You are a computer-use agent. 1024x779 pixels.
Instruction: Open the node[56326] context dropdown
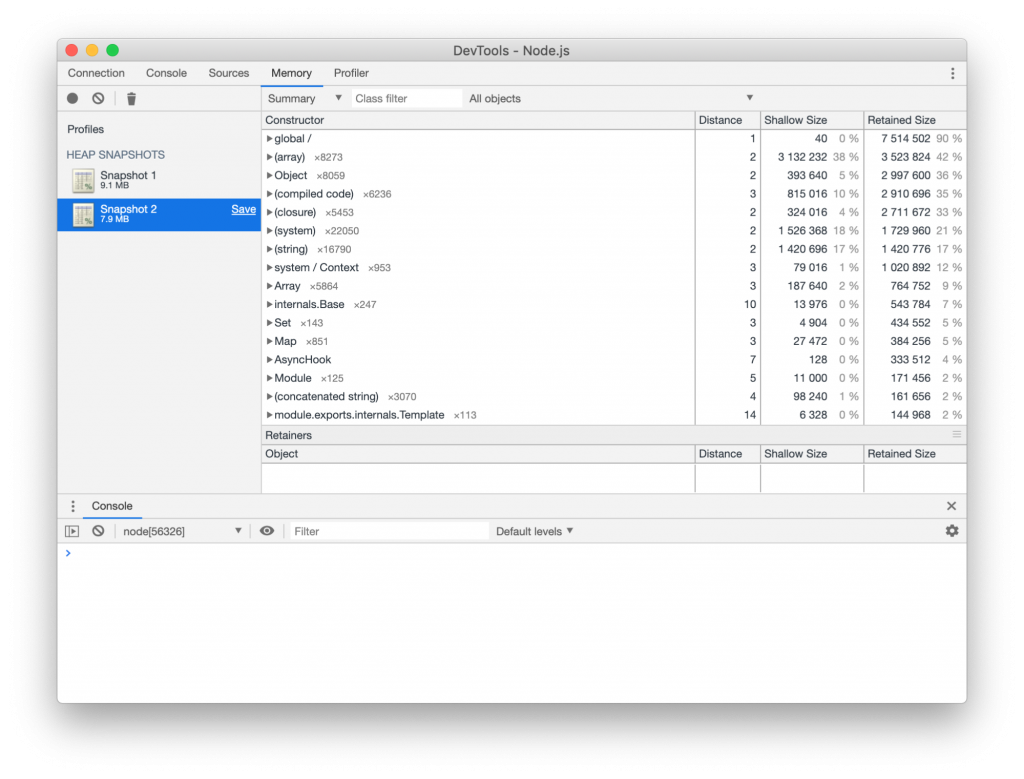[x=182, y=532]
